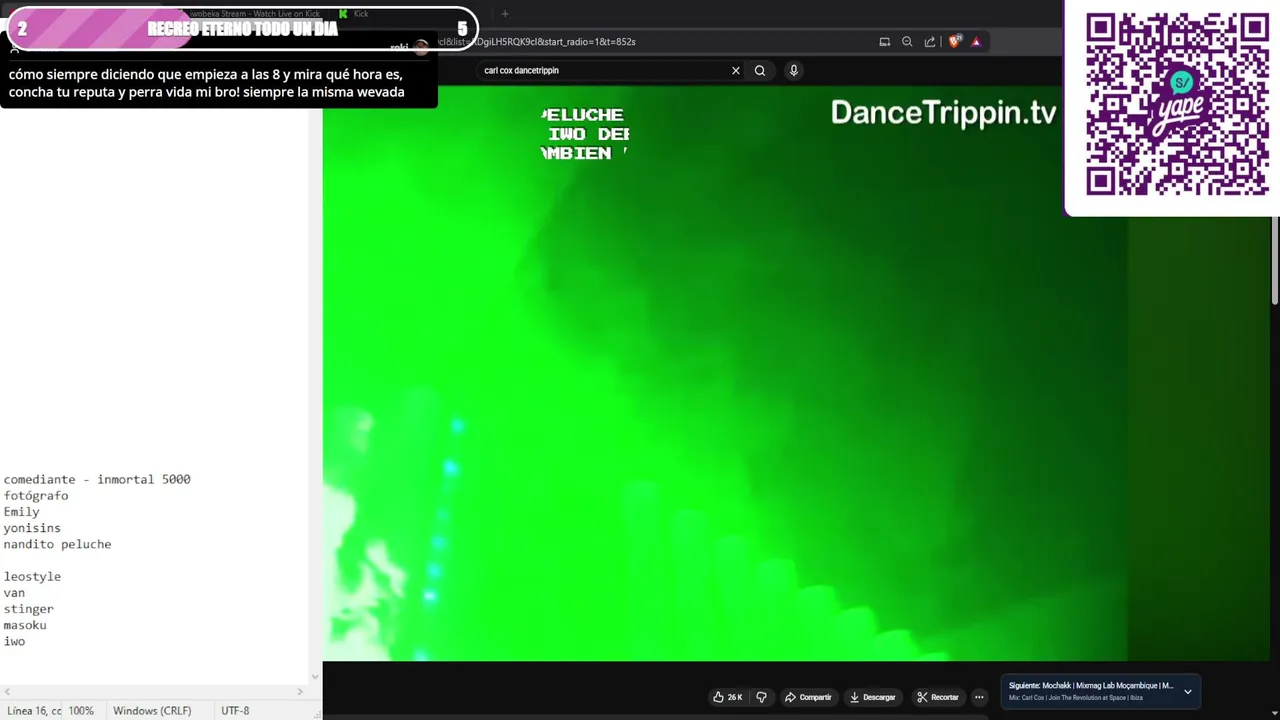The width and height of the screenshot is (1280, 720).
Task: Click the 'leostyle' line in Notepad
Action: [x=32, y=577]
